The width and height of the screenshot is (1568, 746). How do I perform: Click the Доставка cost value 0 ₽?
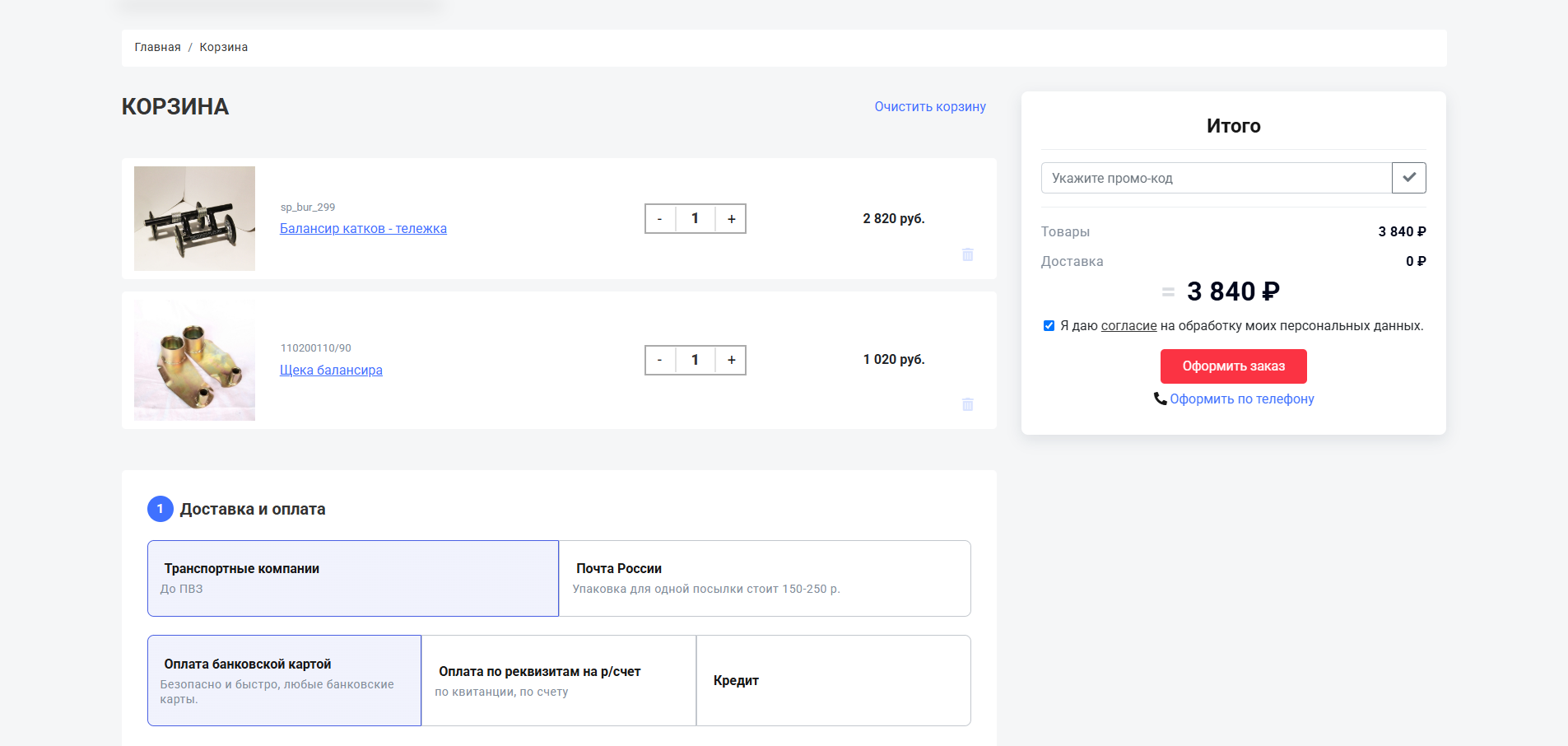[x=1416, y=261]
